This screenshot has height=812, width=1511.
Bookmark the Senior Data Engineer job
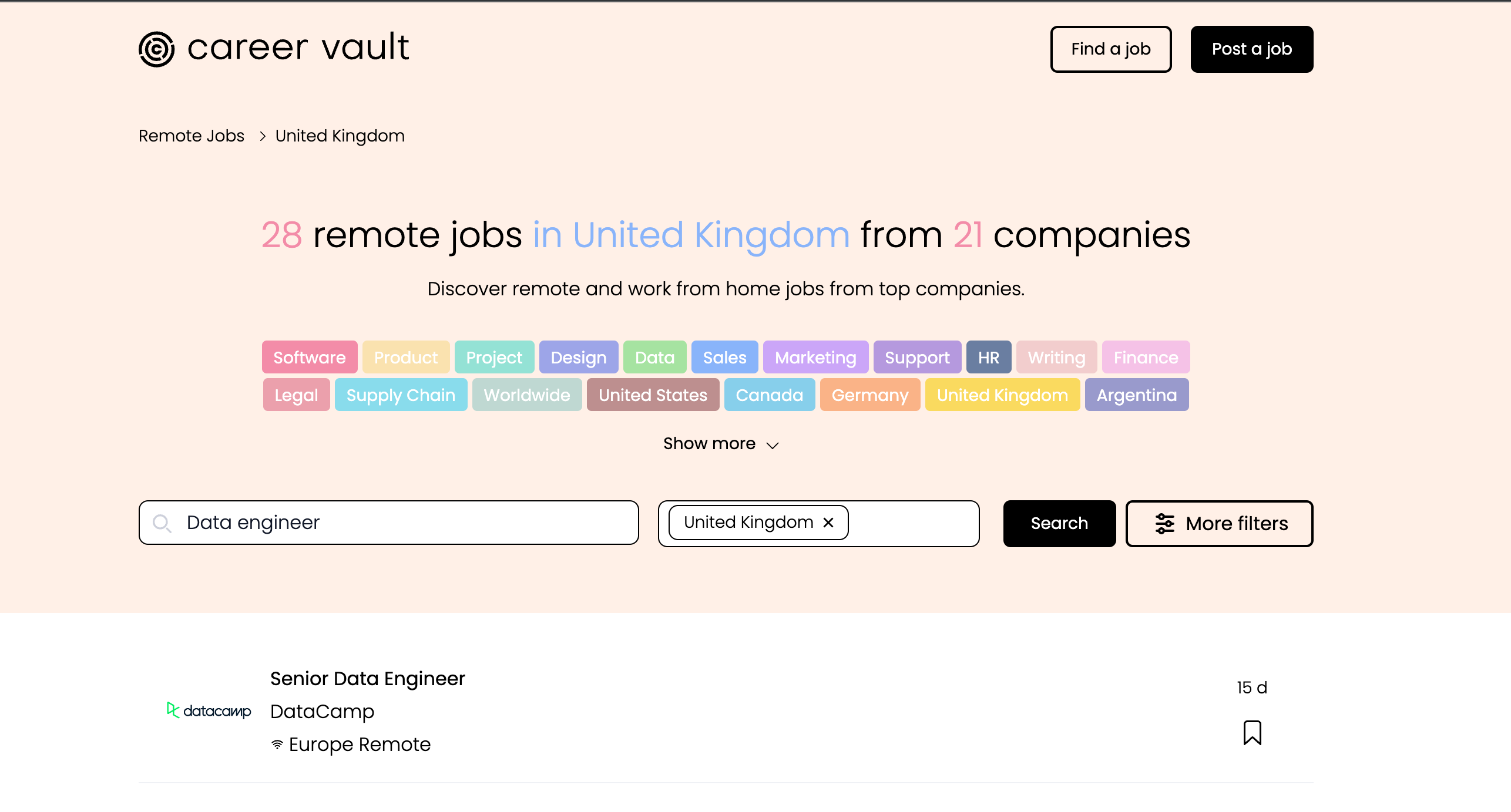(1252, 733)
